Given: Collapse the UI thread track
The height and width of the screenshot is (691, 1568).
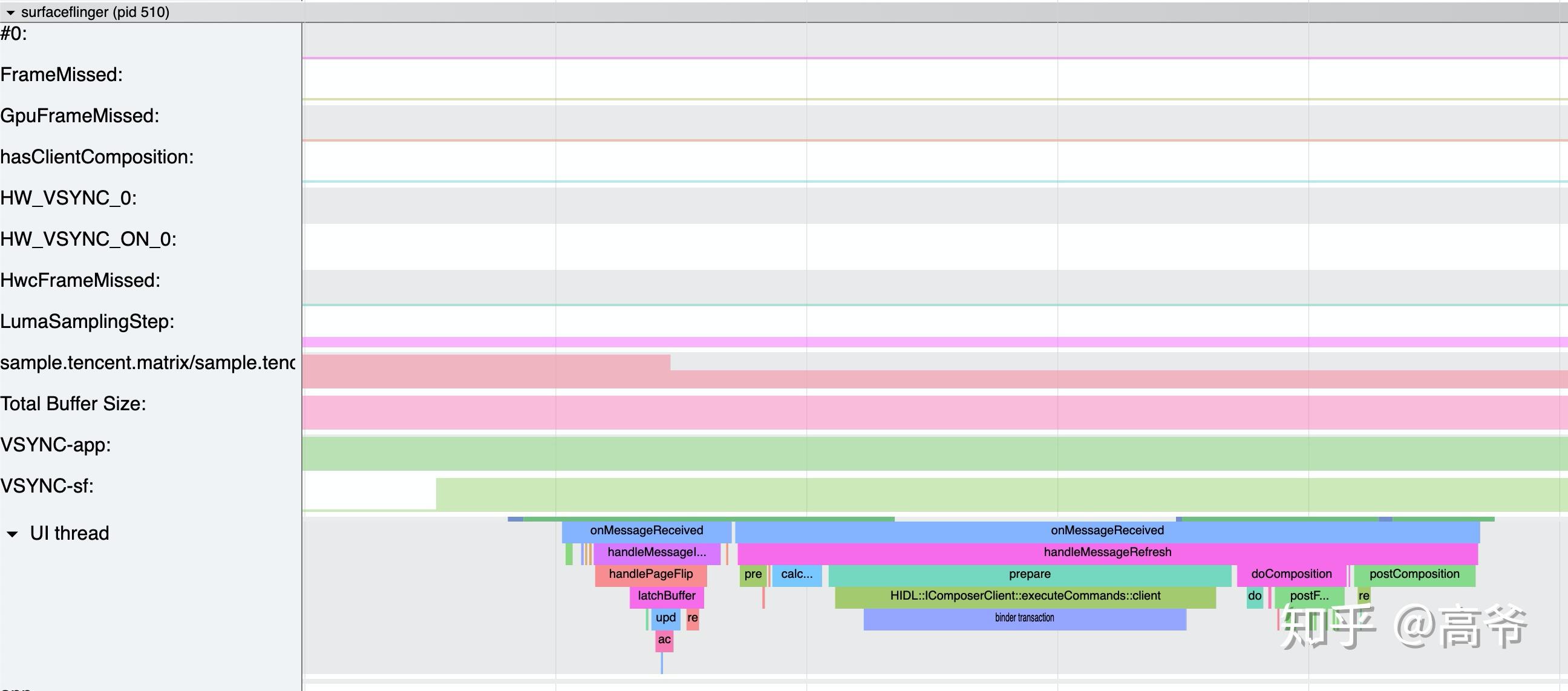Looking at the screenshot, I should click(12, 534).
